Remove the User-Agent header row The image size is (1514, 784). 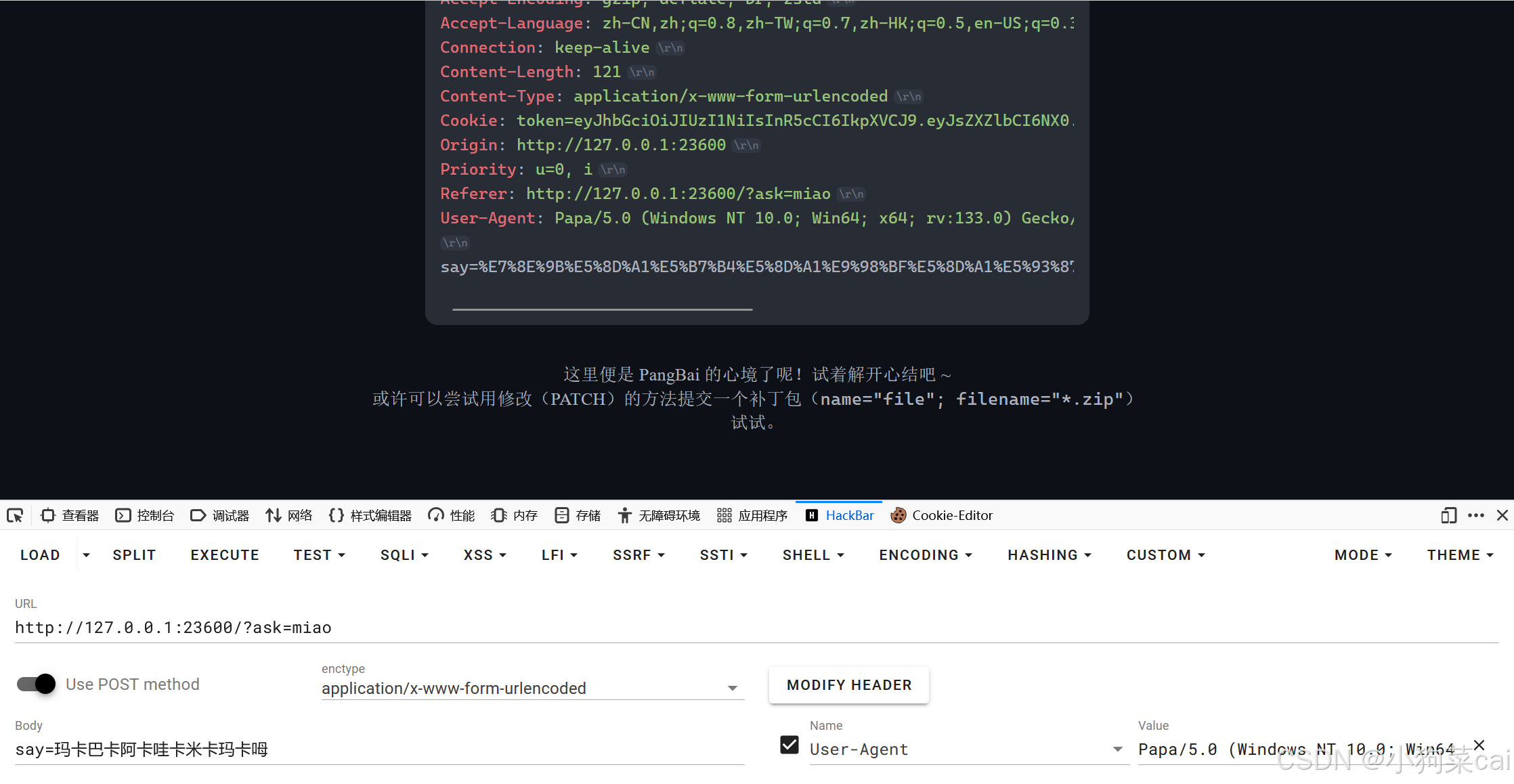(1479, 745)
